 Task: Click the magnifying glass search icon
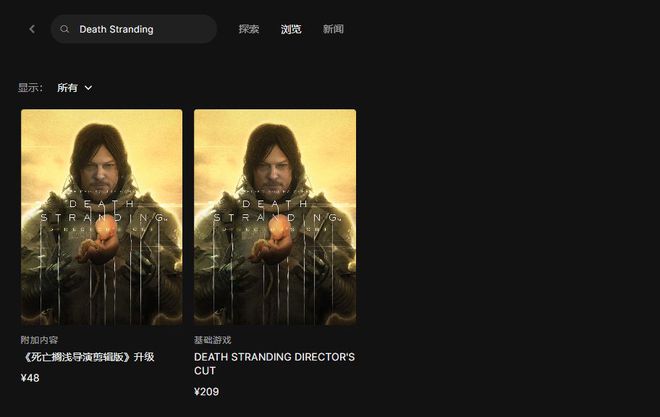point(64,29)
